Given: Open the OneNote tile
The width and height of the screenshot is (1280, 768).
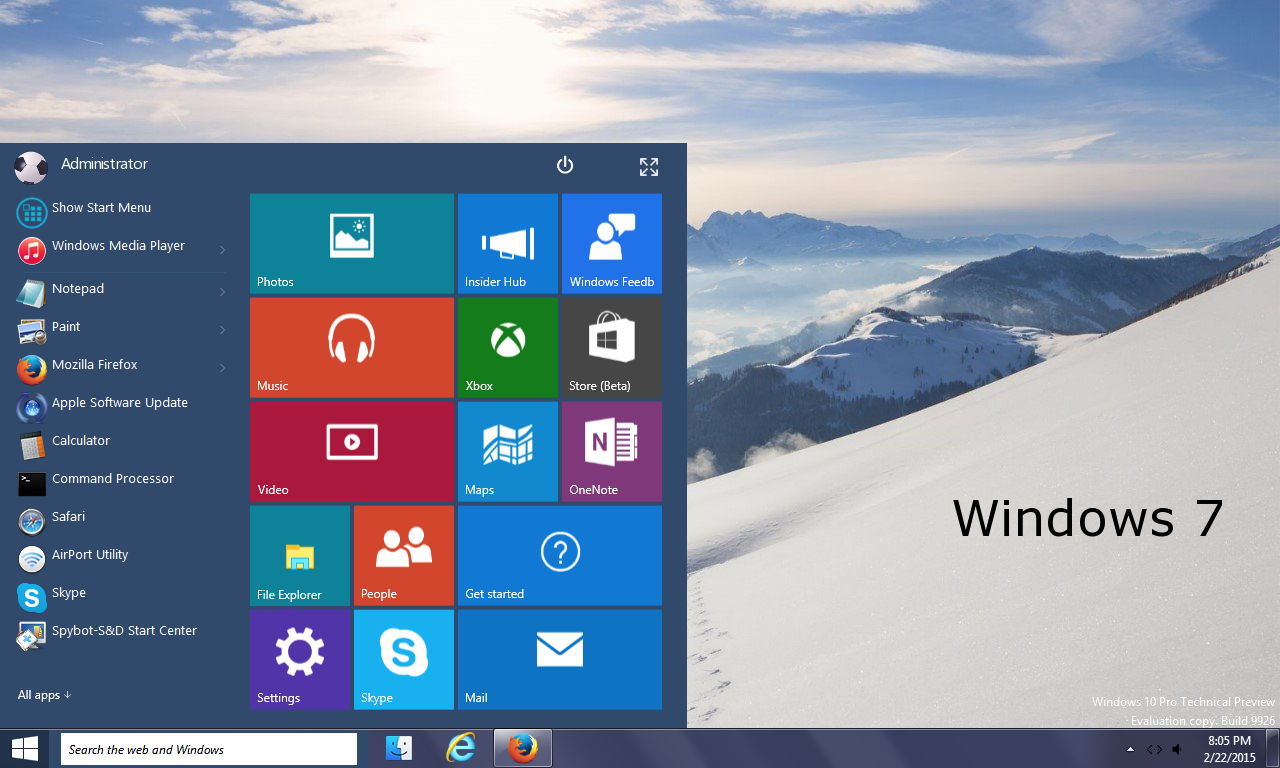Looking at the screenshot, I should pyautogui.click(x=612, y=452).
